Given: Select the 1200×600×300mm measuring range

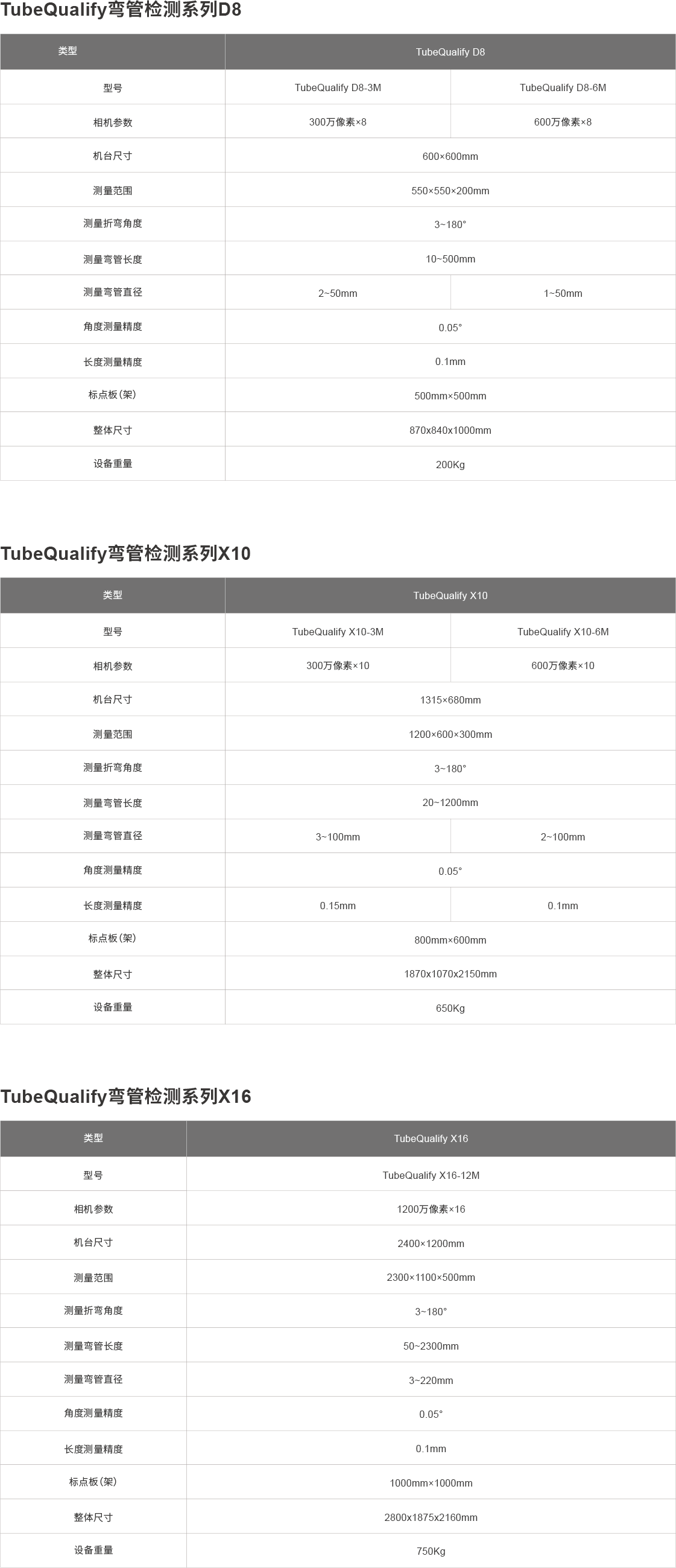Looking at the screenshot, I should pos(450,735).
